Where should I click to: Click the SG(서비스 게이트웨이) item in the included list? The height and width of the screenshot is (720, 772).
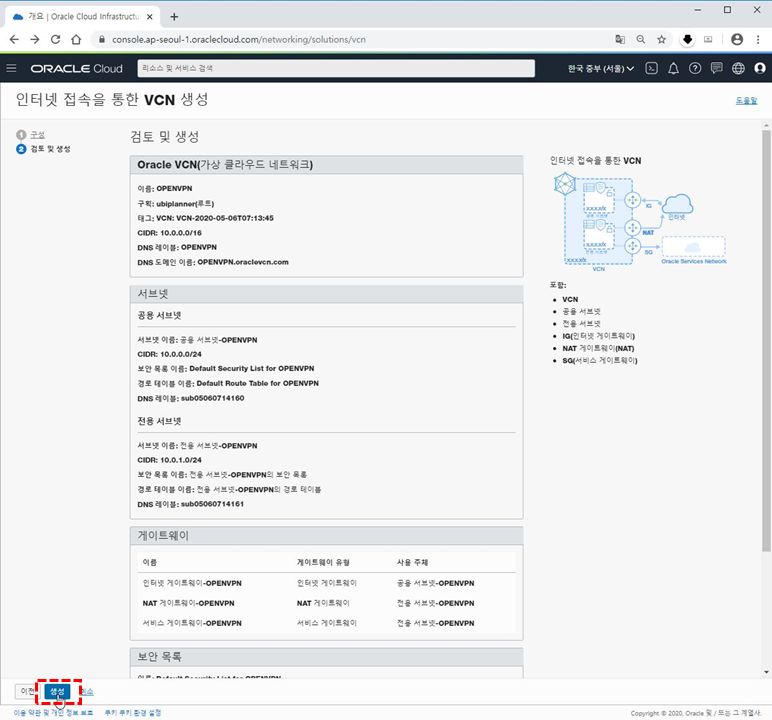click(x=600, y=360)
